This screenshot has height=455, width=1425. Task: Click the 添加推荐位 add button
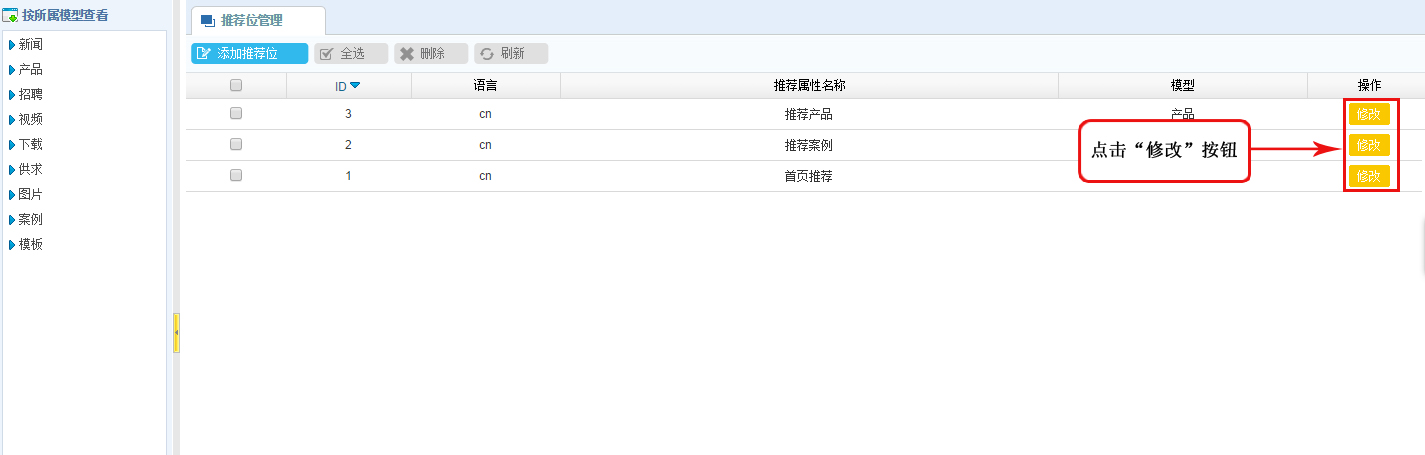click(249, 54)
